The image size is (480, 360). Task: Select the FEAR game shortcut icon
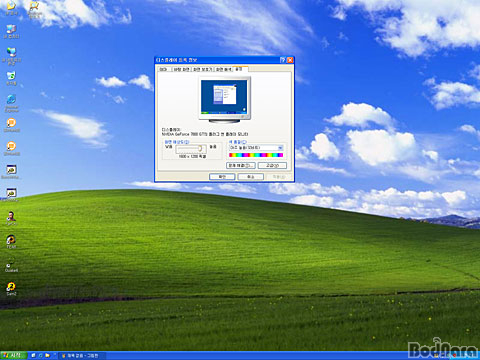pyautogui.click(x=11, y=242)
